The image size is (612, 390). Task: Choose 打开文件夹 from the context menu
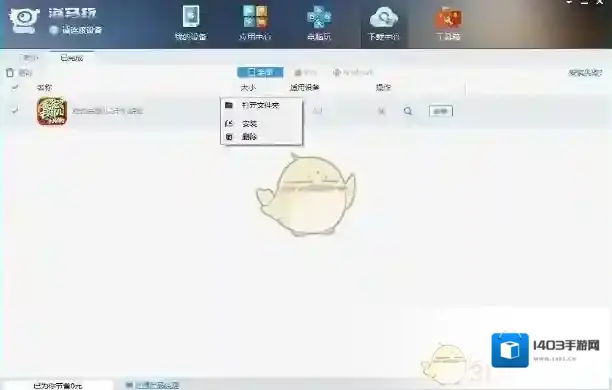point(261,105)
